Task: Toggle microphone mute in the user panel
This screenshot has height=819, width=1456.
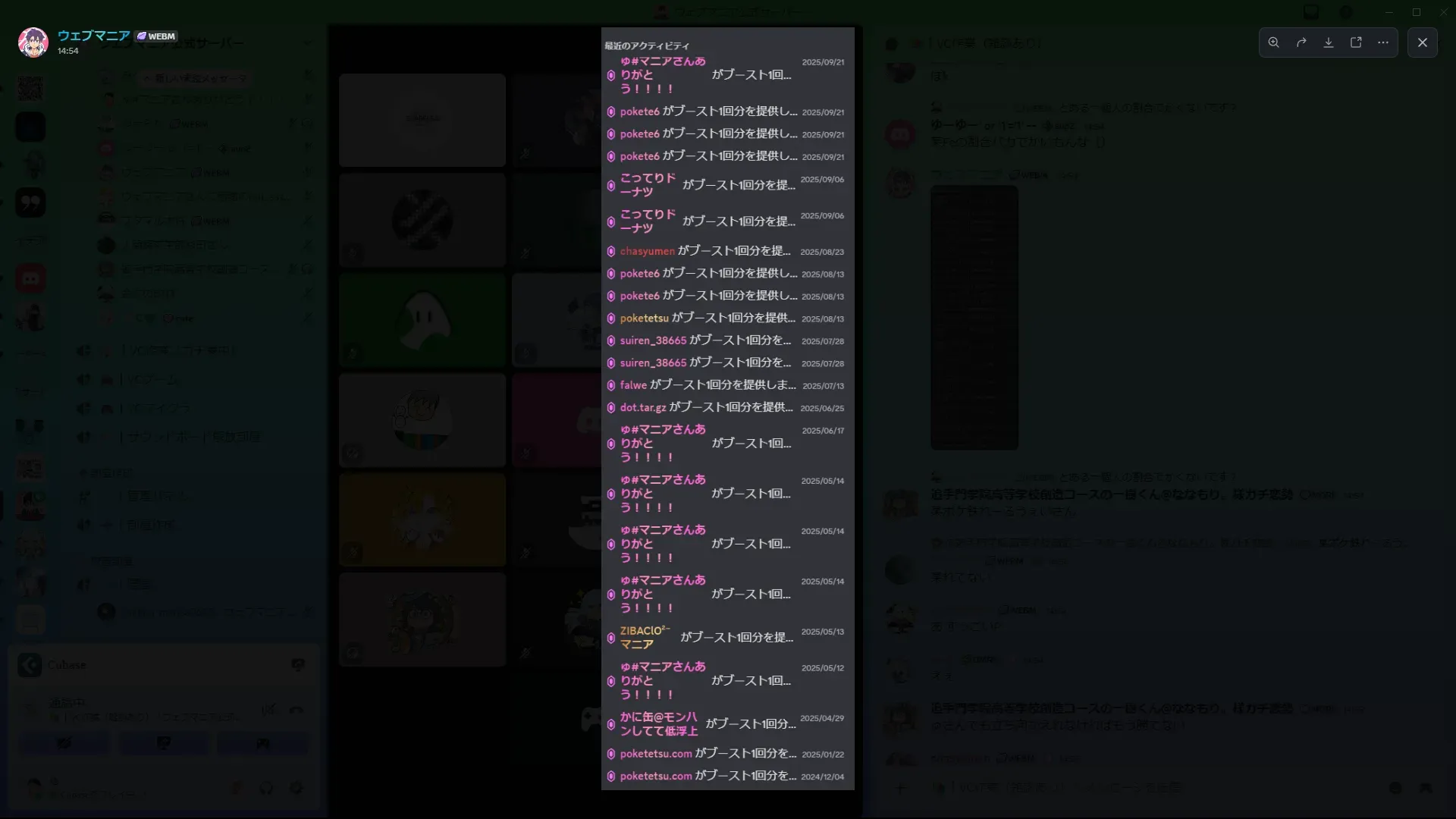Action: pyautogui.click(x=237, y=789)
